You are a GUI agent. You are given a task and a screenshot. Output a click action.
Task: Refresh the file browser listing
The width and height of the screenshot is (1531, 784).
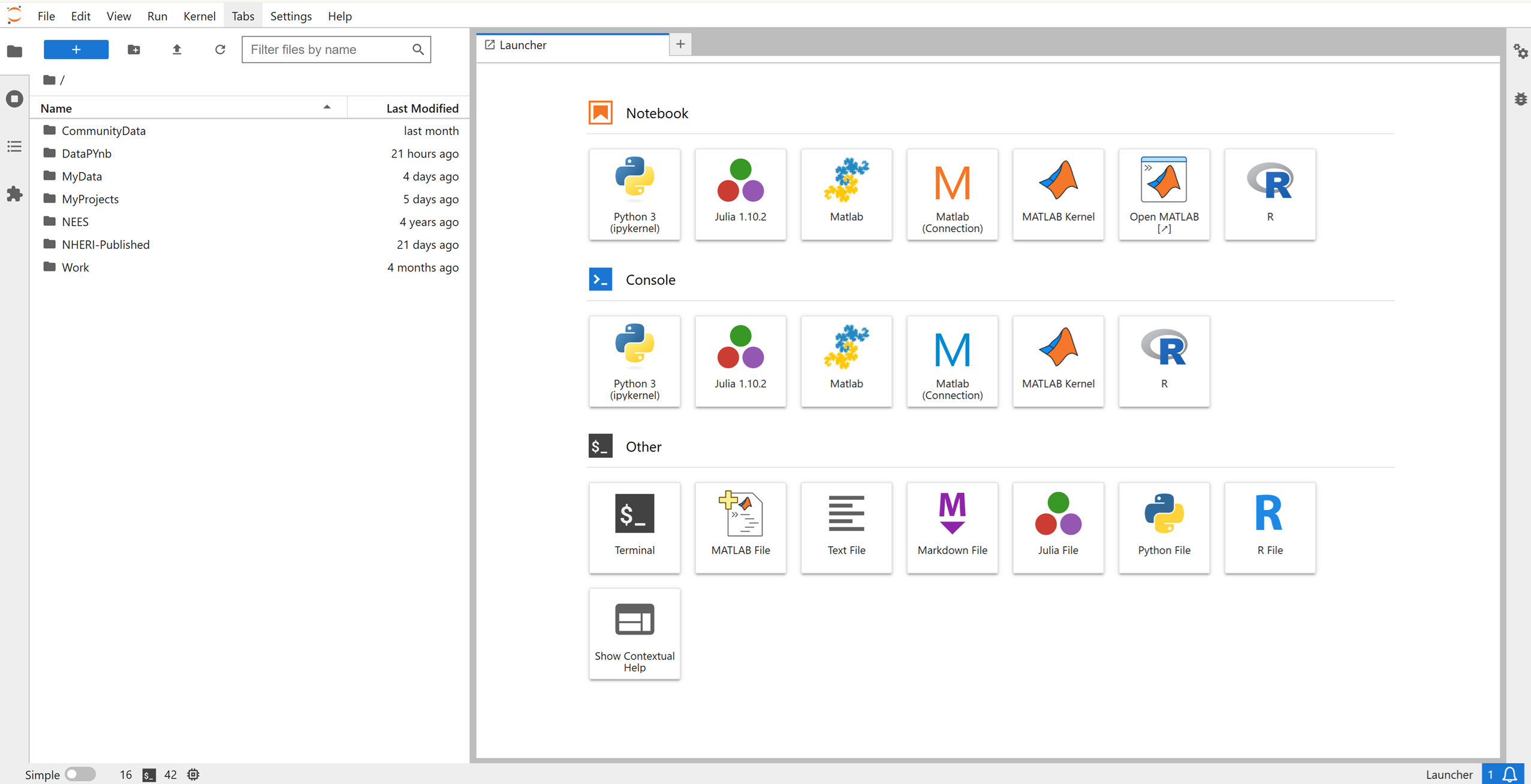tap(220, 50)
